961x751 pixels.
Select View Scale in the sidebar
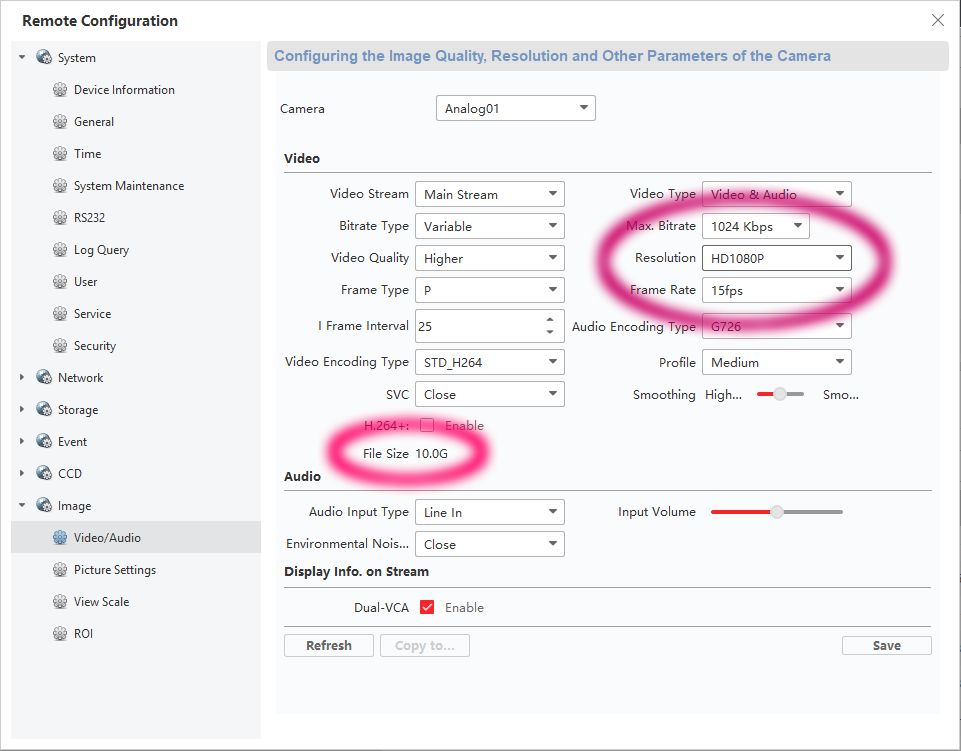click(101, 602)
